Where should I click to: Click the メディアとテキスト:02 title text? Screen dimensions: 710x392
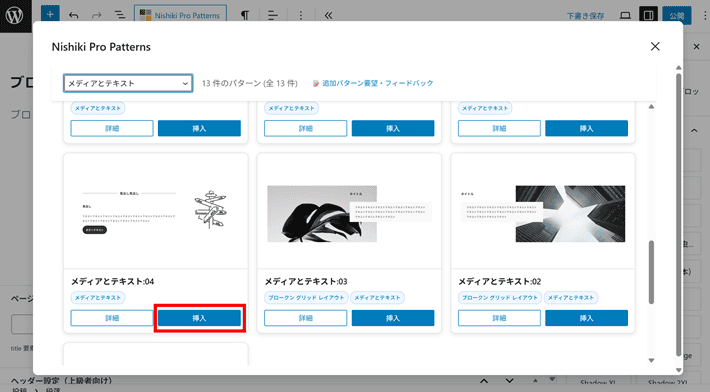pyautogui.click(x=499, y=282)
